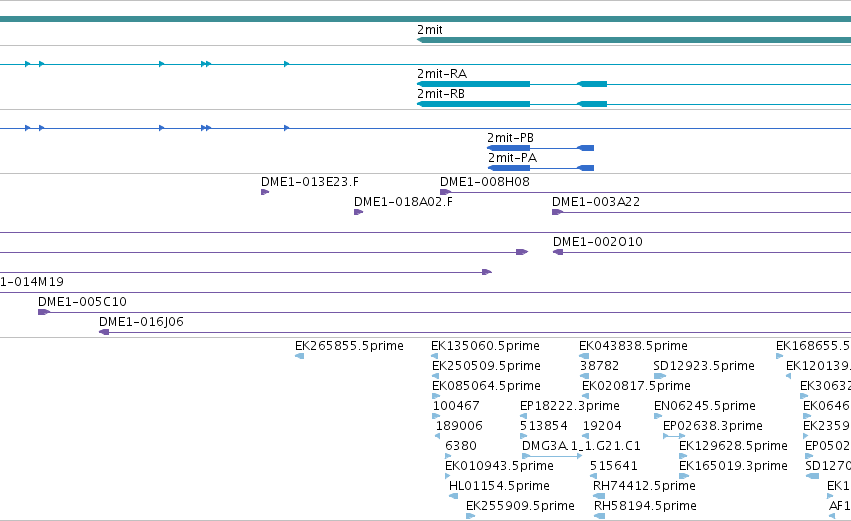Open the feature labeled 515641

pyautogui.click(x=614, y=466)
